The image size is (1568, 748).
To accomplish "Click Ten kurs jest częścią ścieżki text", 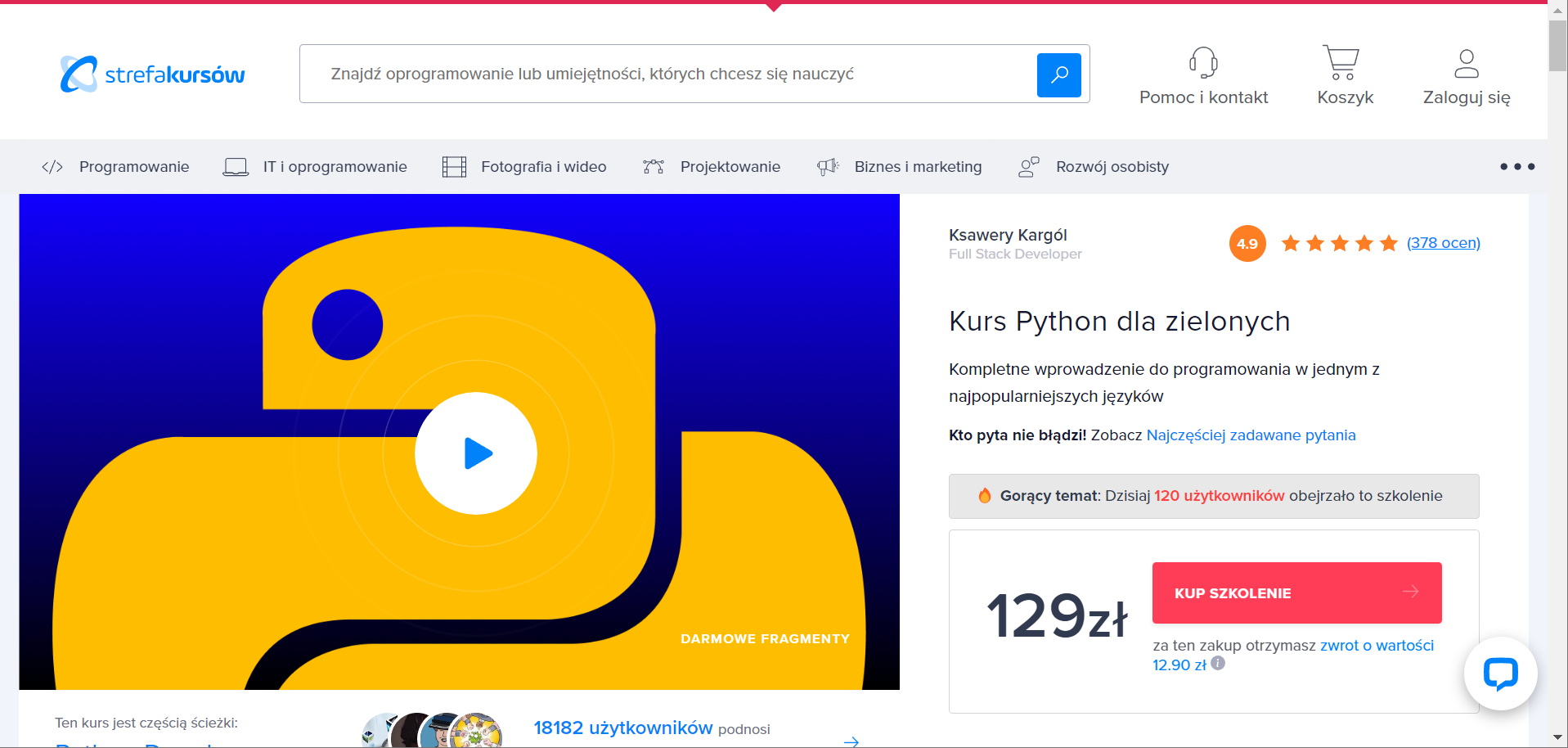I will (x=146, y=723).
